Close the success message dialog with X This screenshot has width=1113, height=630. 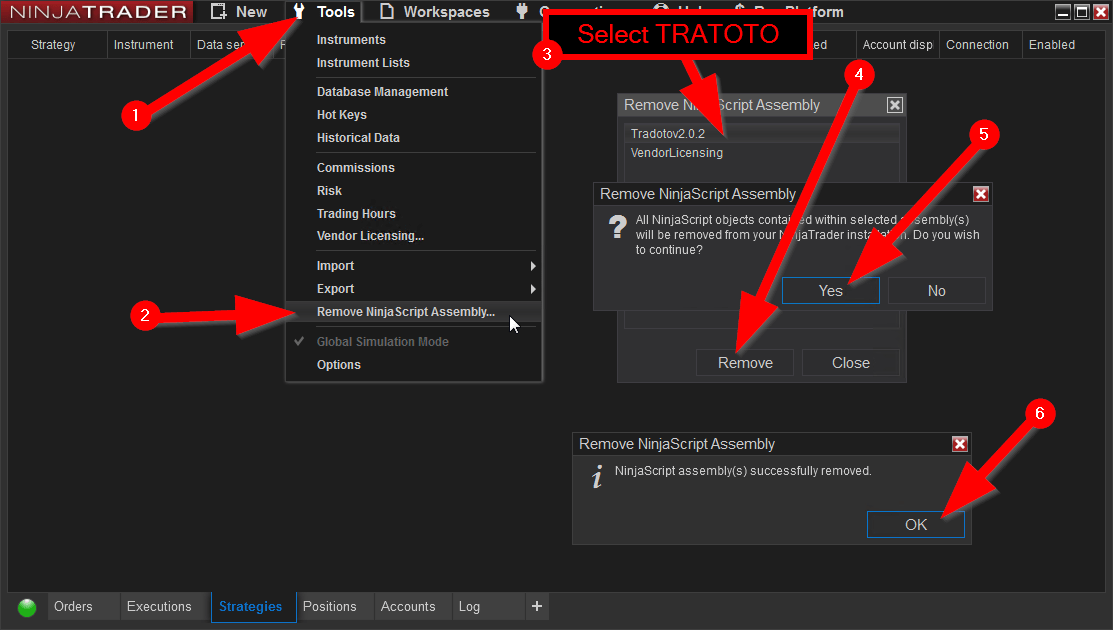[959, 444]
